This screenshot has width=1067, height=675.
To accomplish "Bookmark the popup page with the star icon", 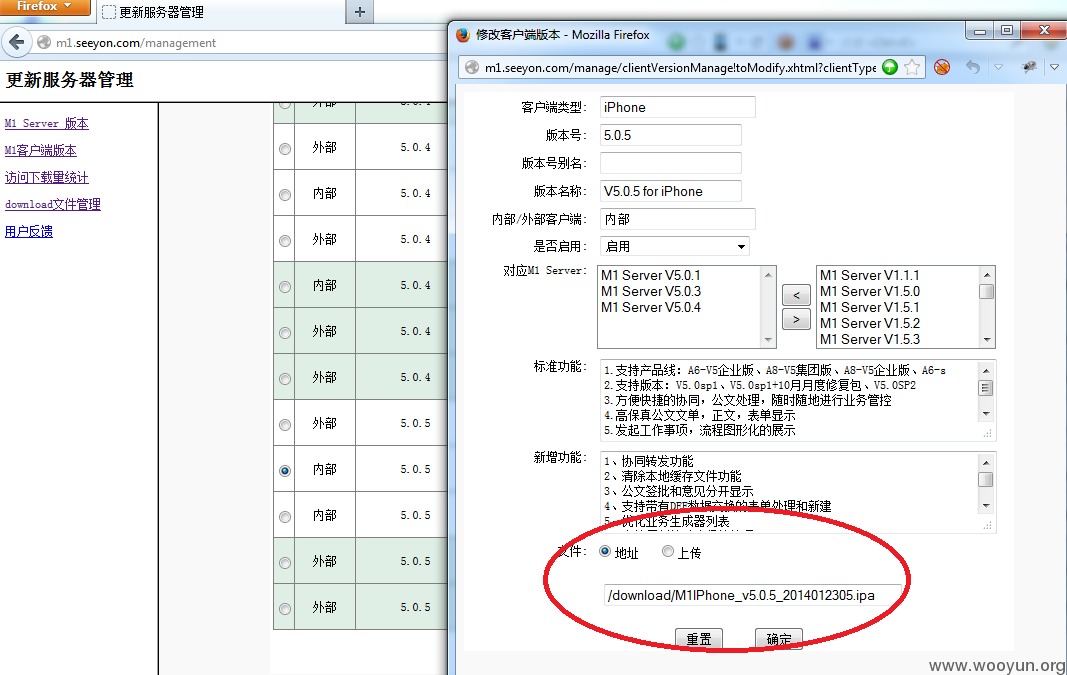I will [x=912, y=67].
